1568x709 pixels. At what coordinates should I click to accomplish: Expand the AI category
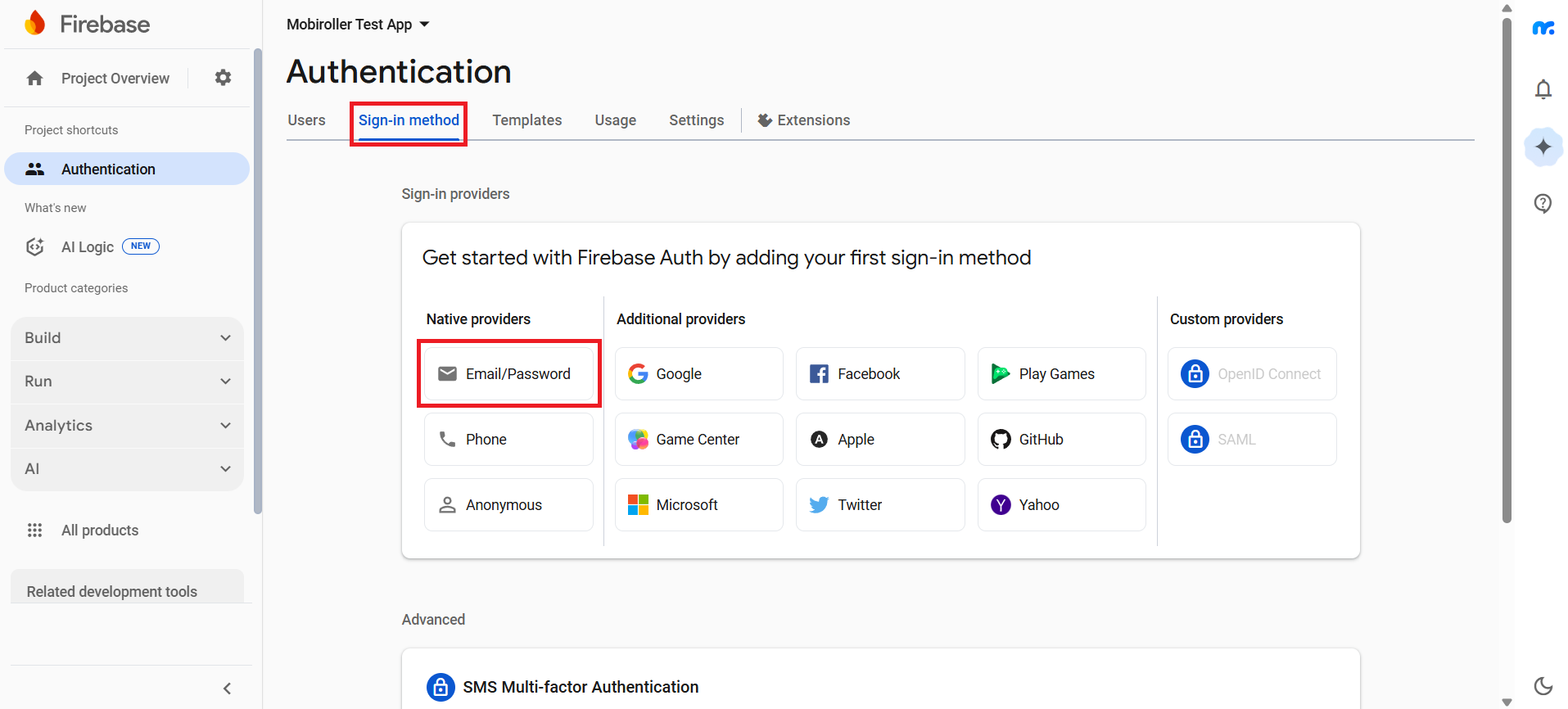[x=127, y=469]
